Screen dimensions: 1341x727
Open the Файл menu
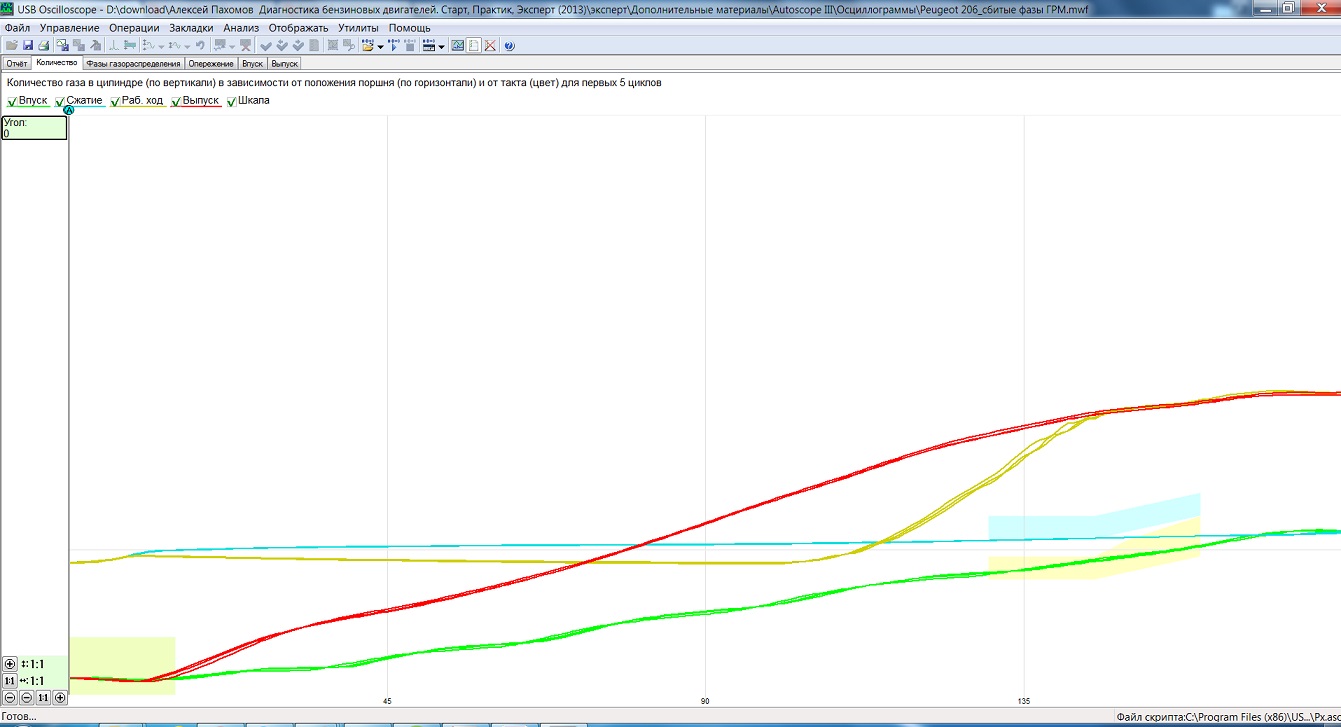17,28
